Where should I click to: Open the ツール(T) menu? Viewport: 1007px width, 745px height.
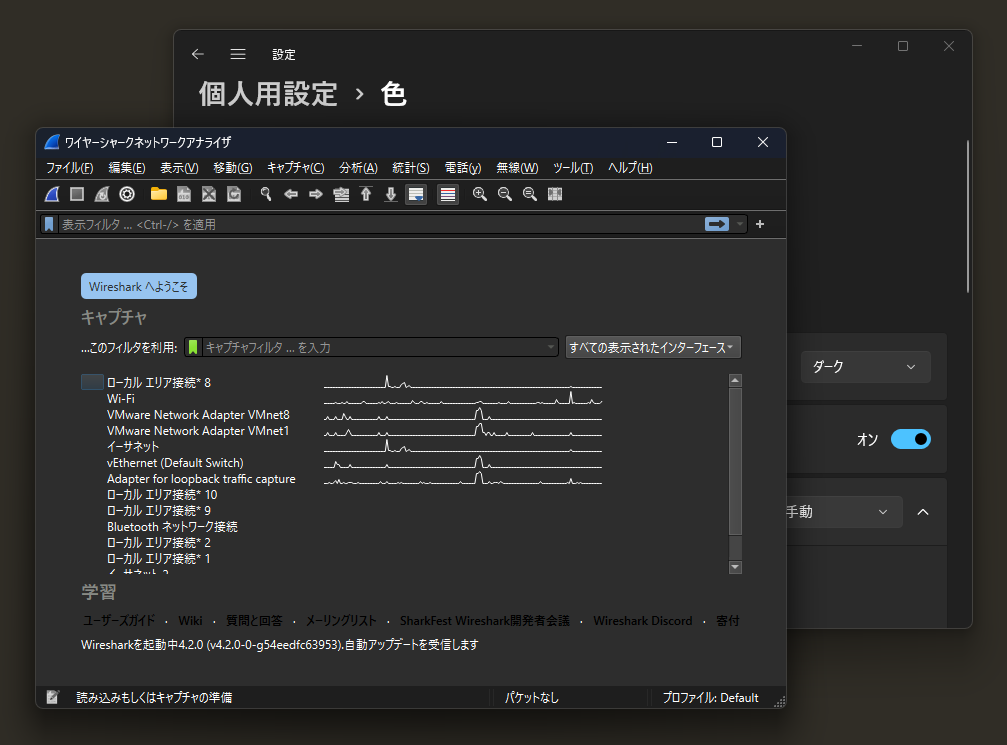(x=573, y=168)
